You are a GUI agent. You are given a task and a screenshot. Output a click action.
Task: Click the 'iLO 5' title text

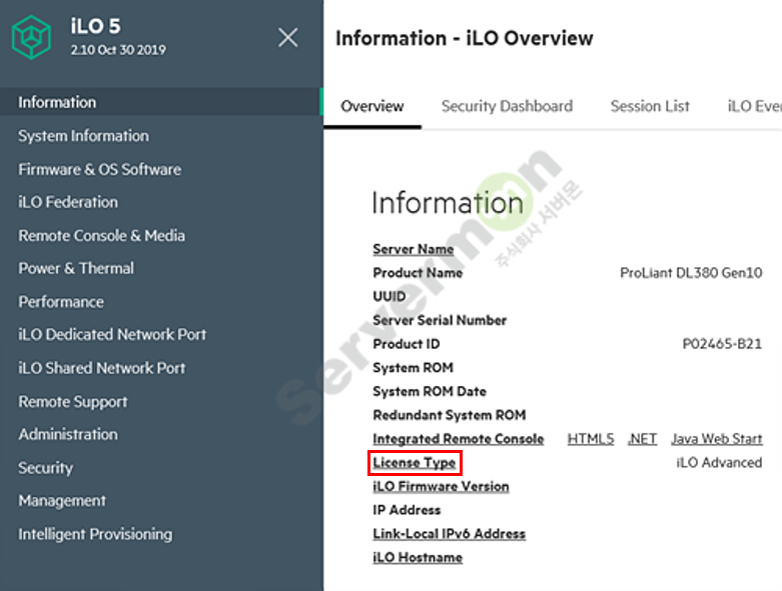pyautogui.click(x=95, y=26)
